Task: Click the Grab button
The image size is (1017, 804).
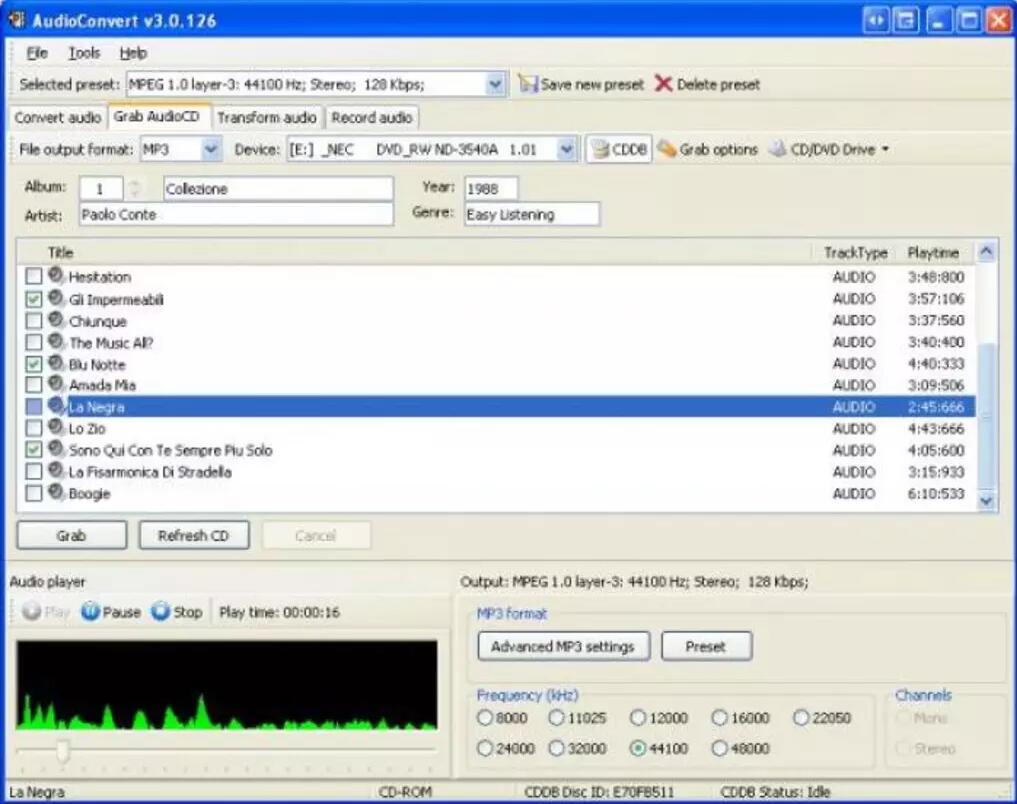Action: click(x=71, y=536)
